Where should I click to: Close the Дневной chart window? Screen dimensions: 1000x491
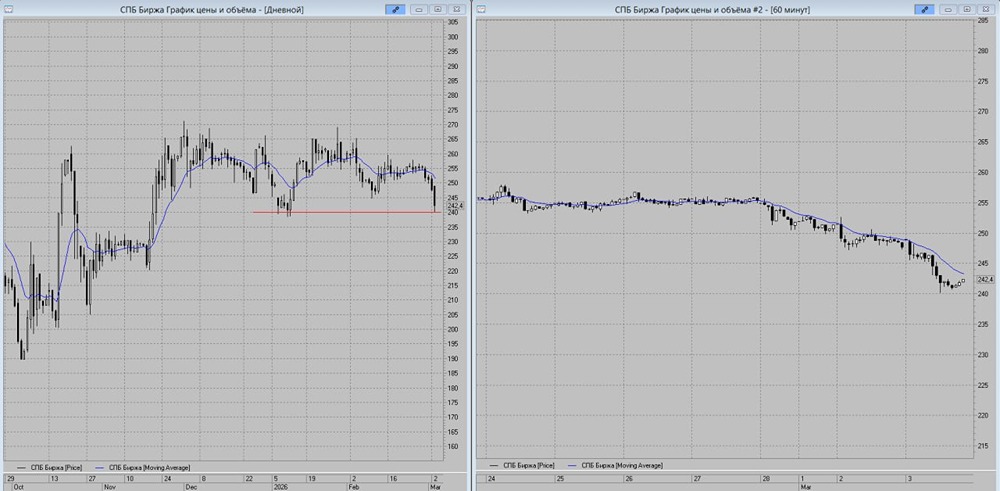tap(456, 10)
